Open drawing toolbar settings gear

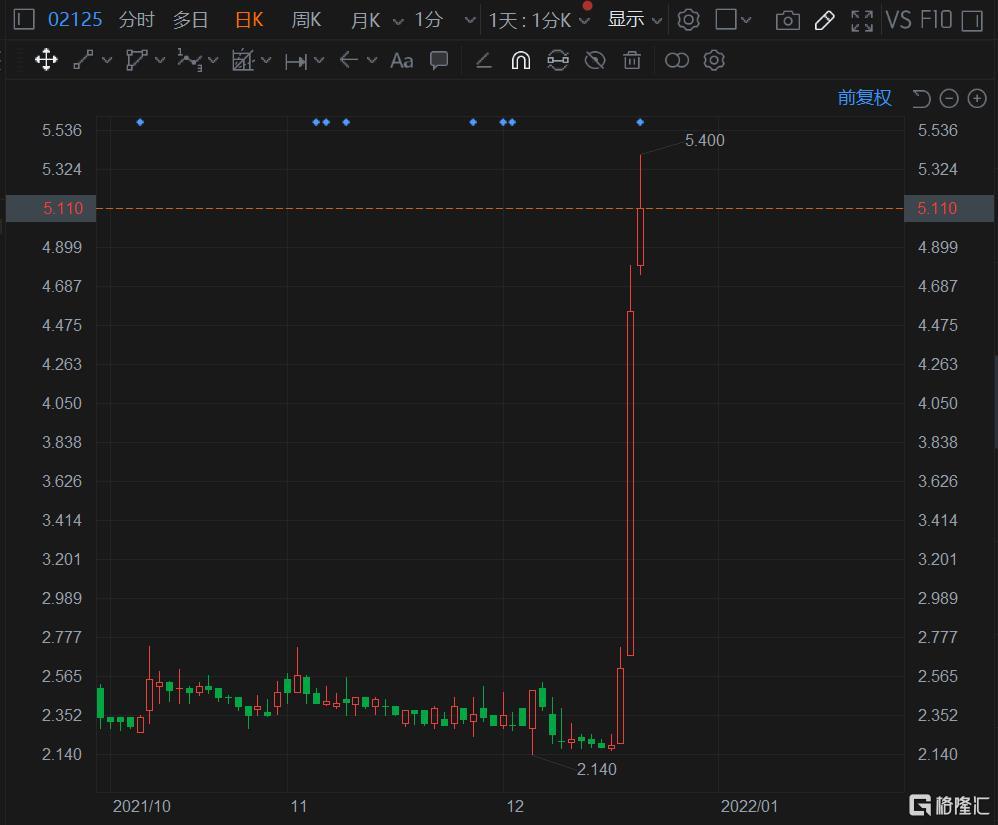pyautogui.click(x=714, y=60)
